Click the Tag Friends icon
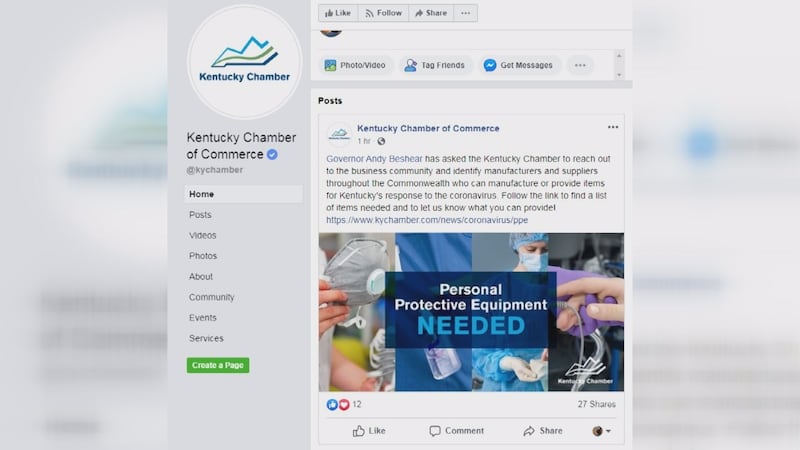800x450 pixels. (410, 65)
